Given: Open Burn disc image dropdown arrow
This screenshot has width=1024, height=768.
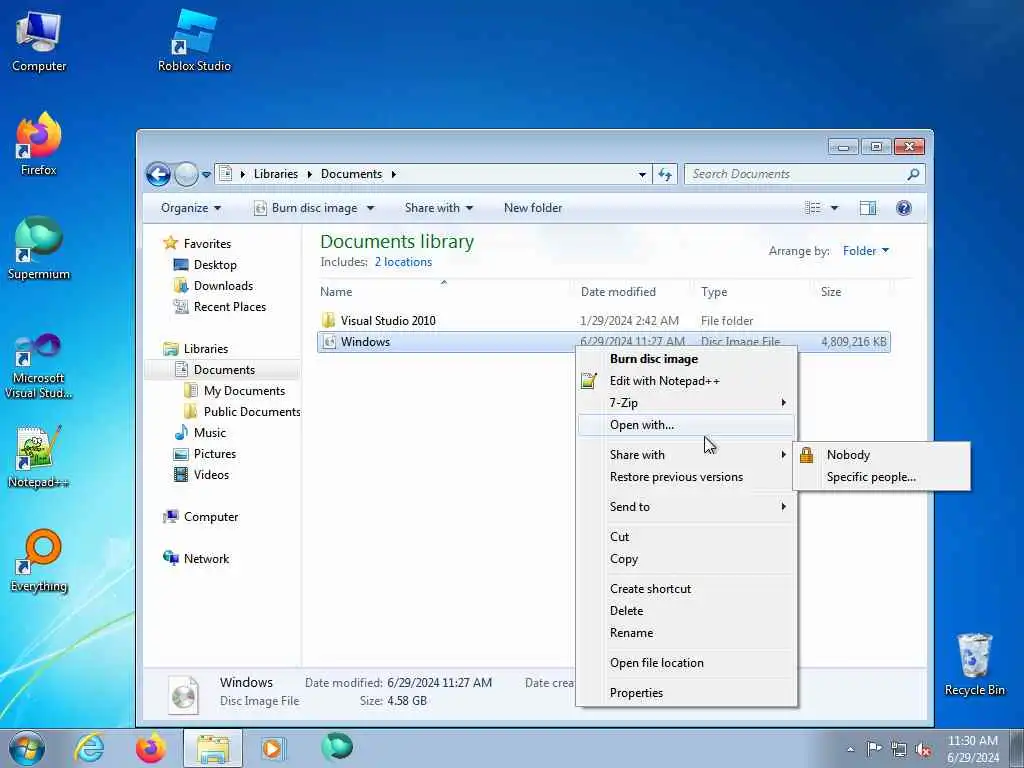Looking at the screenshot, I should pyautogui.click(x=370, y=208).
